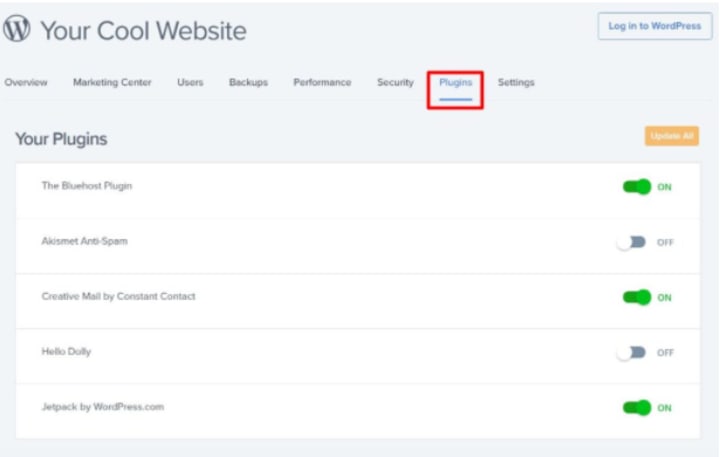
Task: Turn off Jetpack by WordPress.com toggle
Action: (636, 407)
